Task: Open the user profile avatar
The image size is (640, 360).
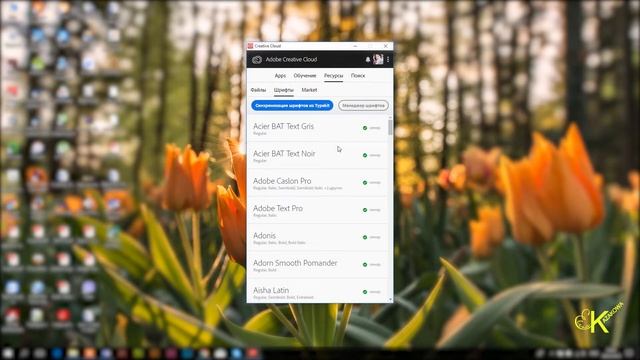Action: click(x=378, y=59)
